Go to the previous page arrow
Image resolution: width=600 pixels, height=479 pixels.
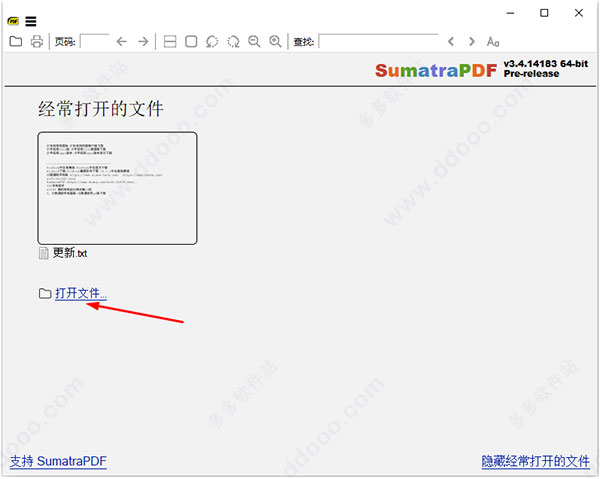coord(122,41)
